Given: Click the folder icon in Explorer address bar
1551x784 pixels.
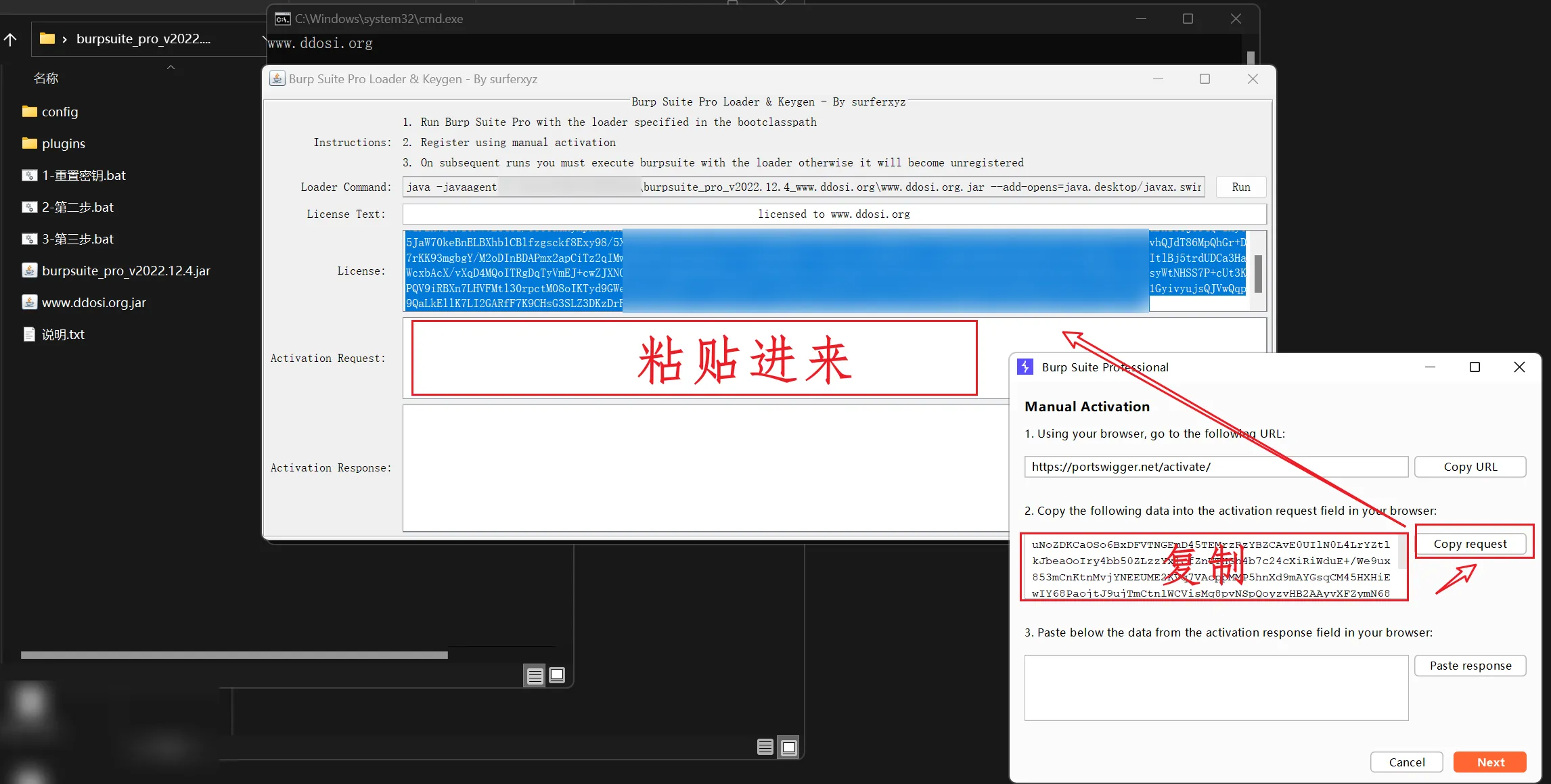Looking at the screenshot, I should tap(47, 39).
